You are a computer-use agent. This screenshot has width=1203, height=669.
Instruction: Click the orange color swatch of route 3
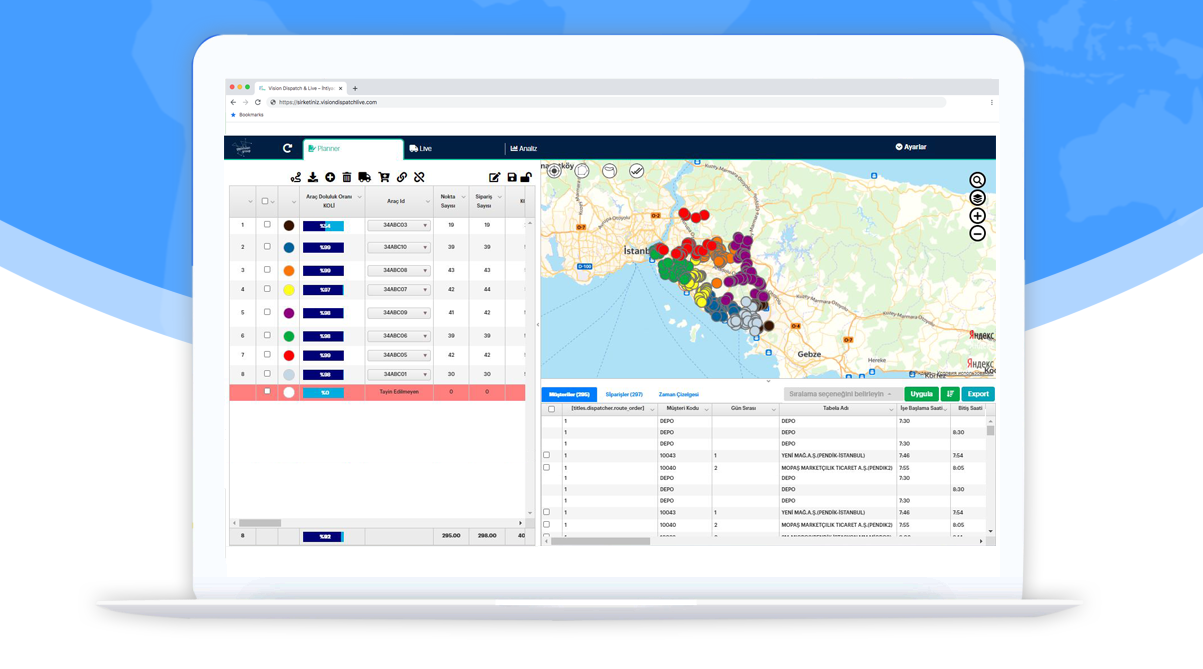tap(289, 271)
